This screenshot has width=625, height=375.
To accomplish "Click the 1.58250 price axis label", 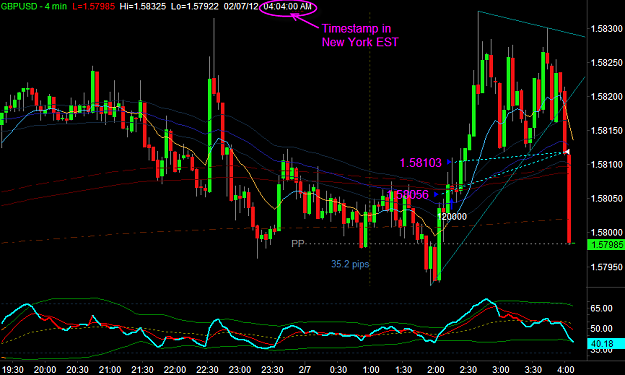I will pos(607,63).
